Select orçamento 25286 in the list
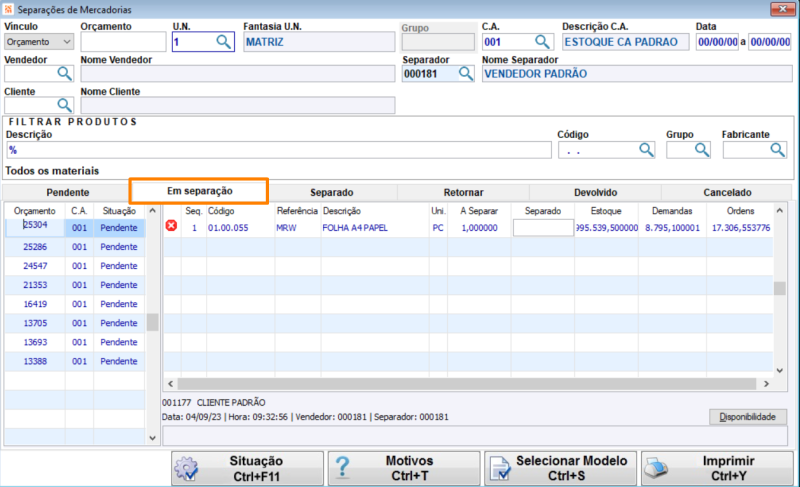 35,247
